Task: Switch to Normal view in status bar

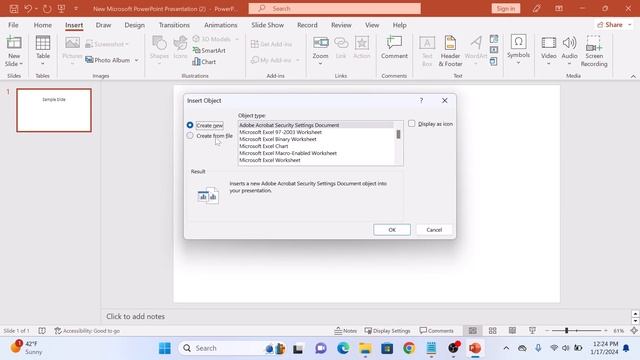Action: (473, 331)
